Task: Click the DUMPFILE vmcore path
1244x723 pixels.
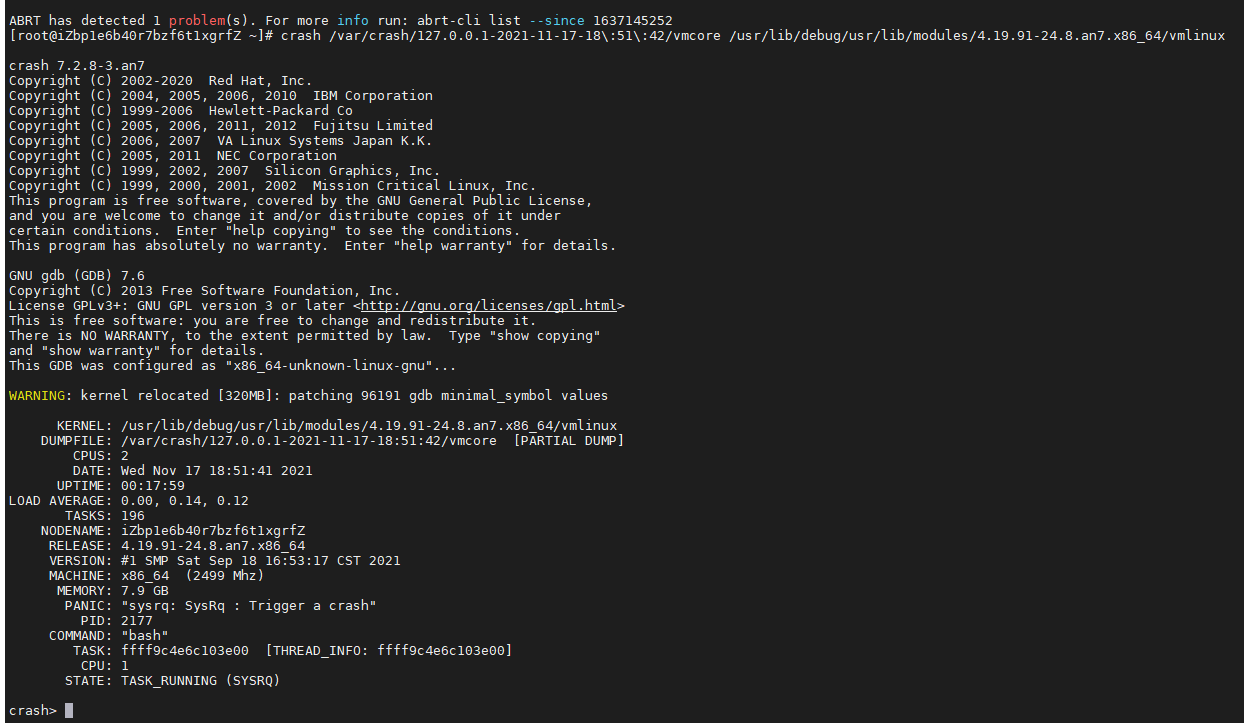Action: click(x=308, y=440)
